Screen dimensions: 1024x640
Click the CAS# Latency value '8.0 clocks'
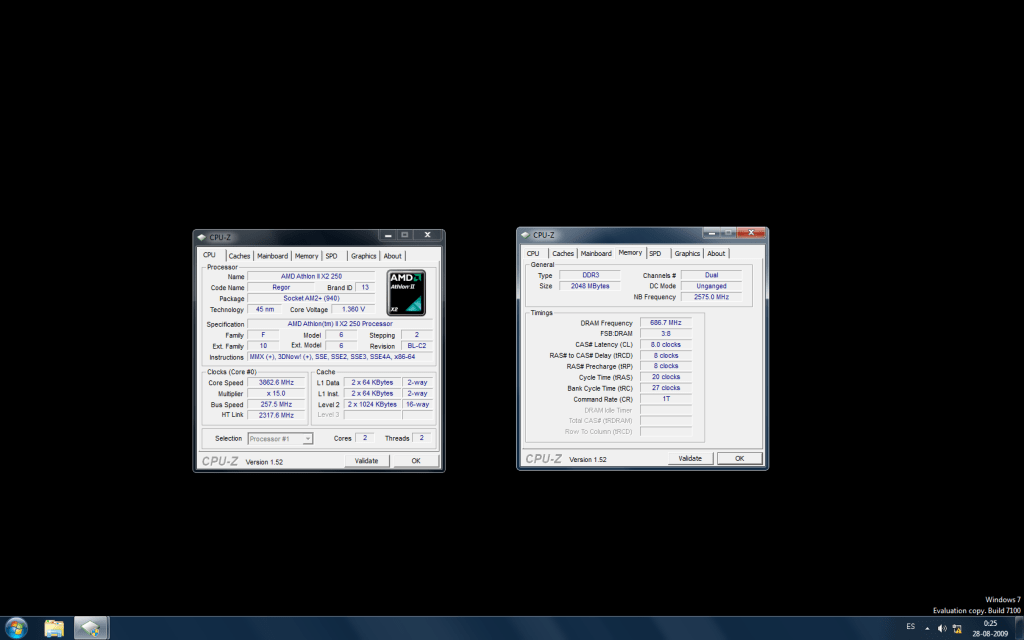[x=665, y=345]
